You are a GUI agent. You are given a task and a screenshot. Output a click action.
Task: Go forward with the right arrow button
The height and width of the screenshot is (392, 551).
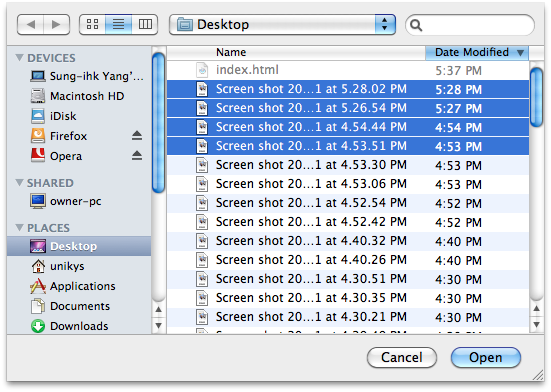click(x=56, y=25)
